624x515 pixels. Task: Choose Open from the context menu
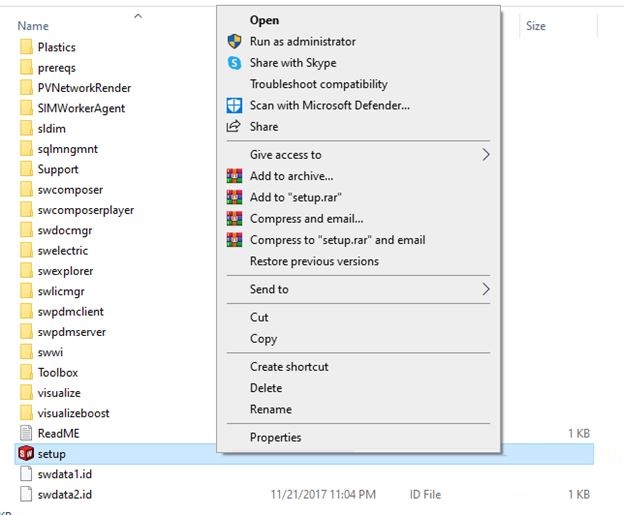coord(358,20)
